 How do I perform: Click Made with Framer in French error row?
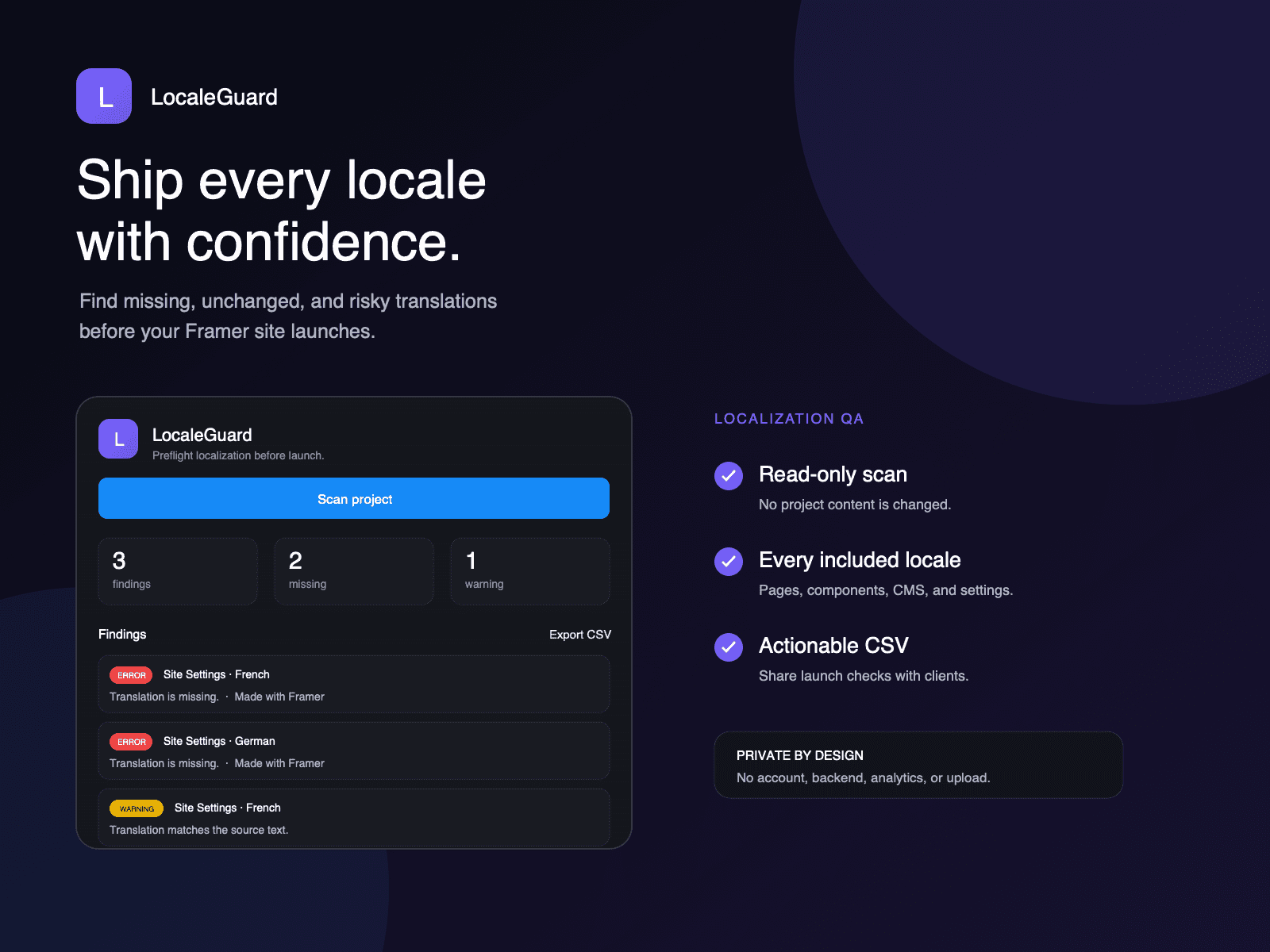click(279, 697)
